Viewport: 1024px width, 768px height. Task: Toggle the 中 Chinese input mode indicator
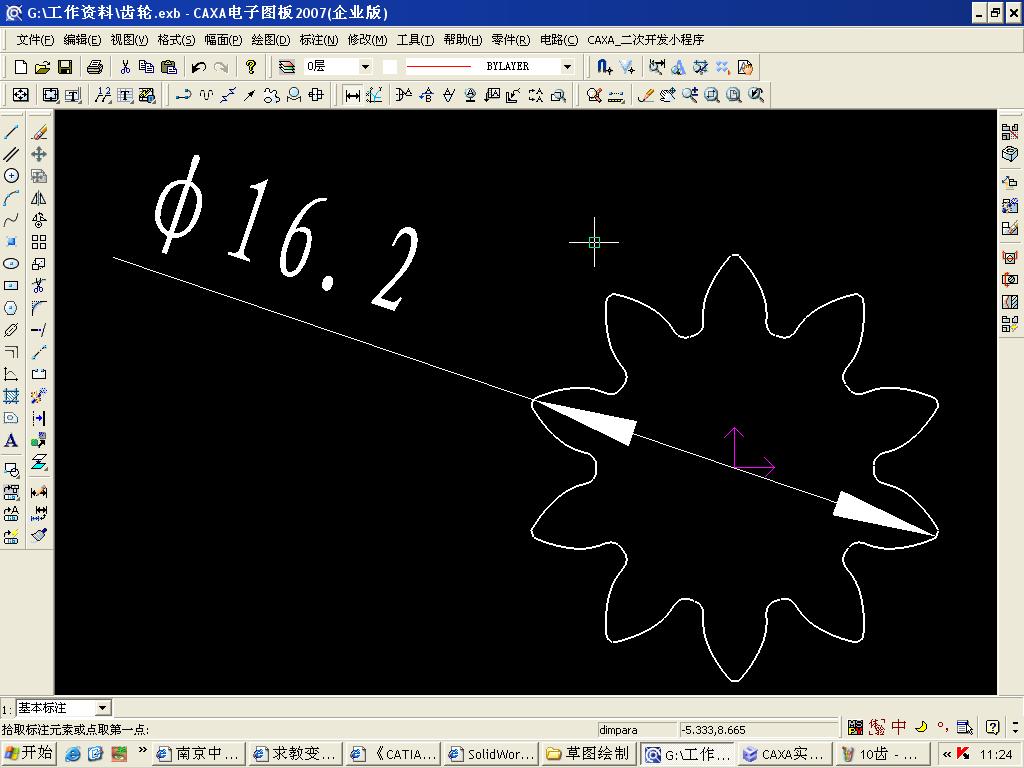click(899, 727)
